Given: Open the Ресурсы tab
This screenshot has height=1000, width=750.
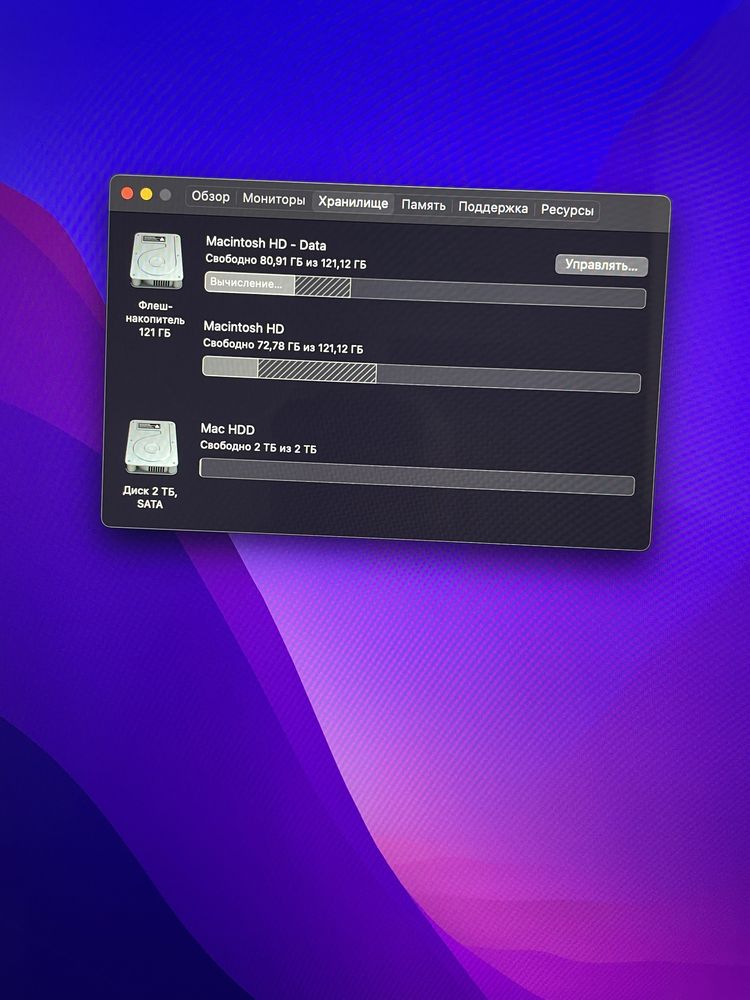Looking at the screenshot, I should pyautogui.click(x=567, y=210).
